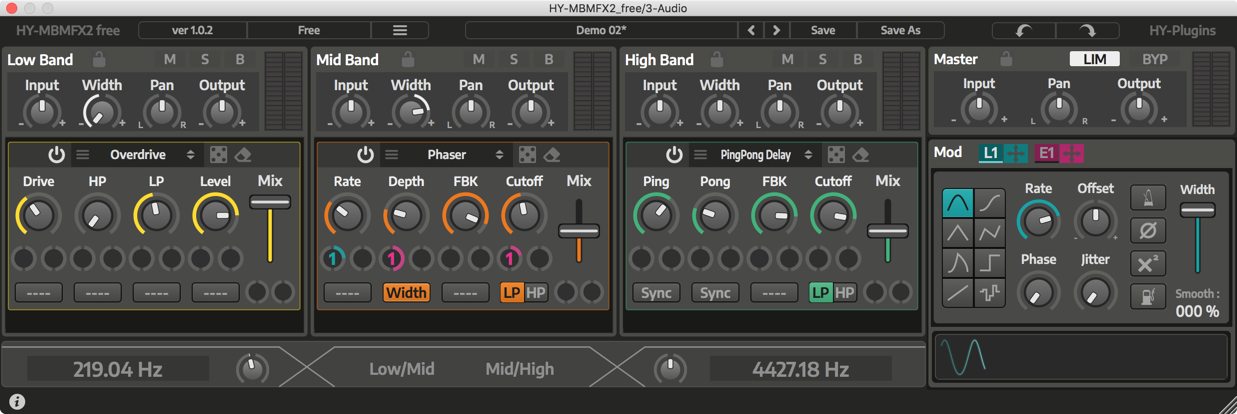This screenshot has width=1237, height=414.
Task: Select the square step LFO waveform
Action: coord(990,263)
